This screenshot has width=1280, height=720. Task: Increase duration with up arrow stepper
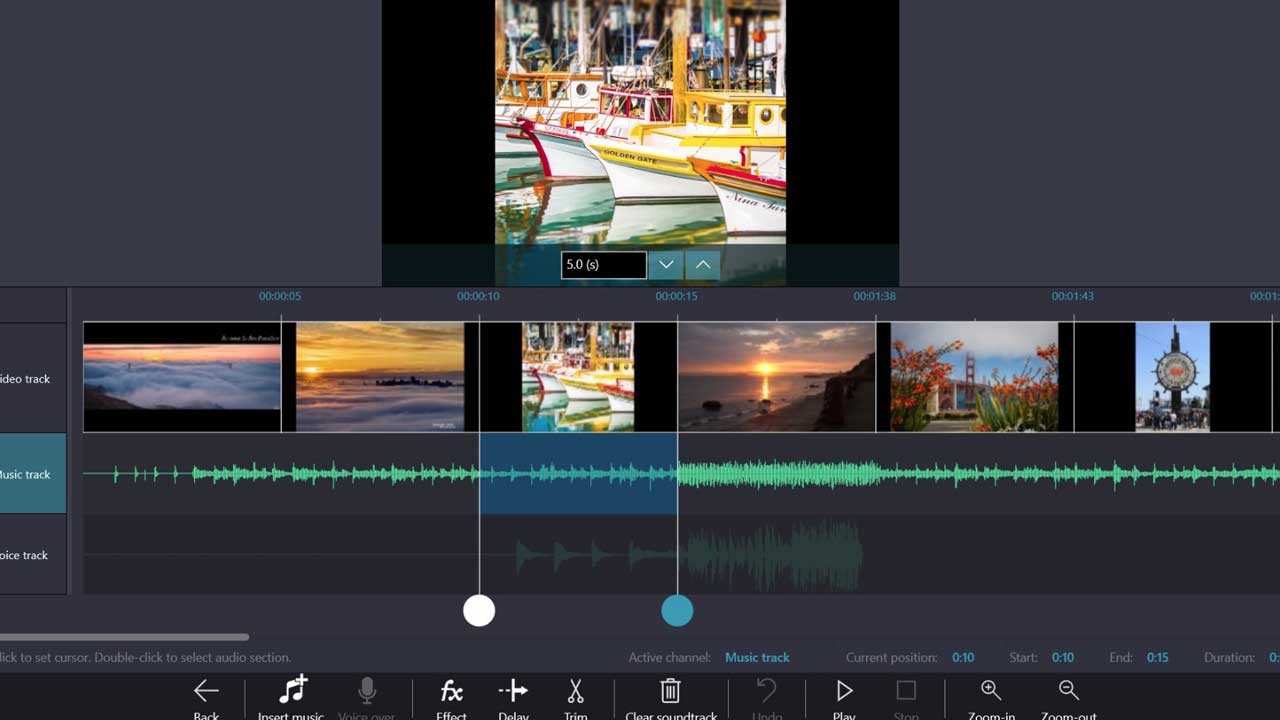point(703,264)
